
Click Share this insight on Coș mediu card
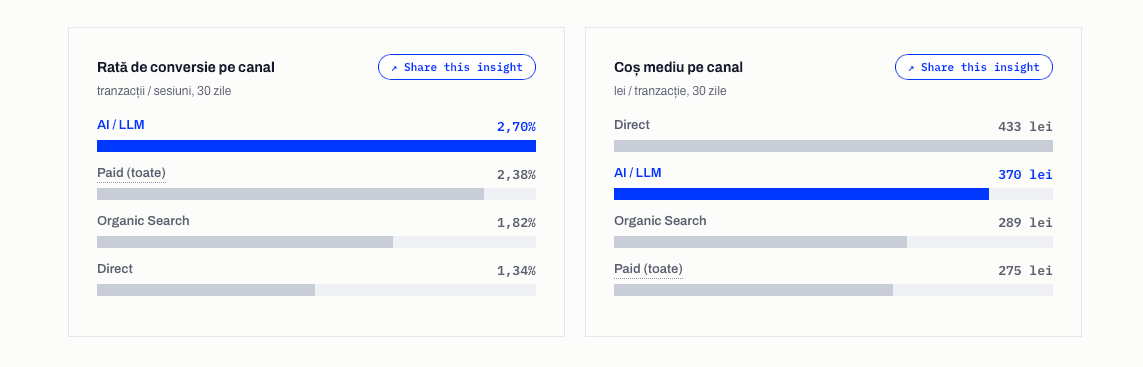[973, 67]
